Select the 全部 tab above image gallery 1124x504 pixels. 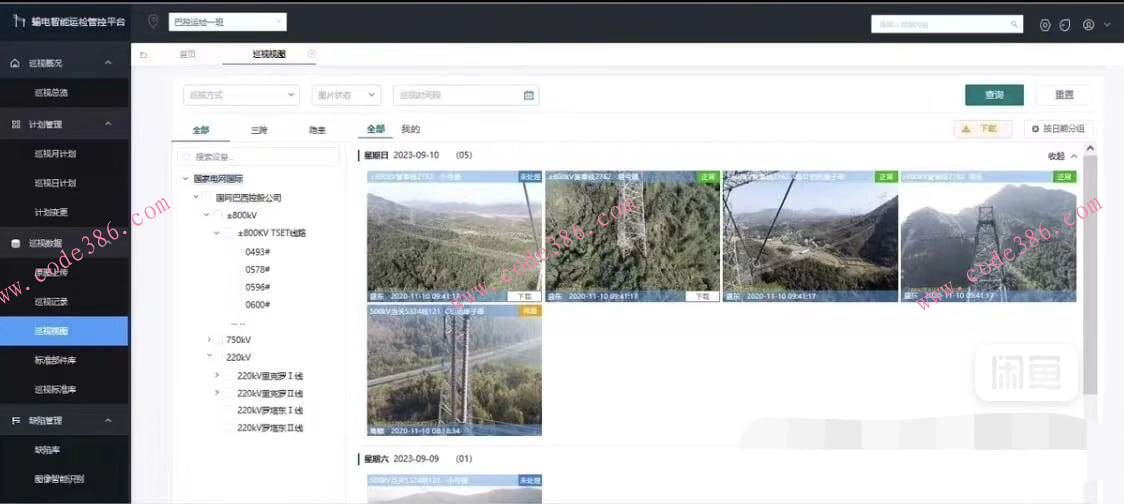[x=376, y=129]
